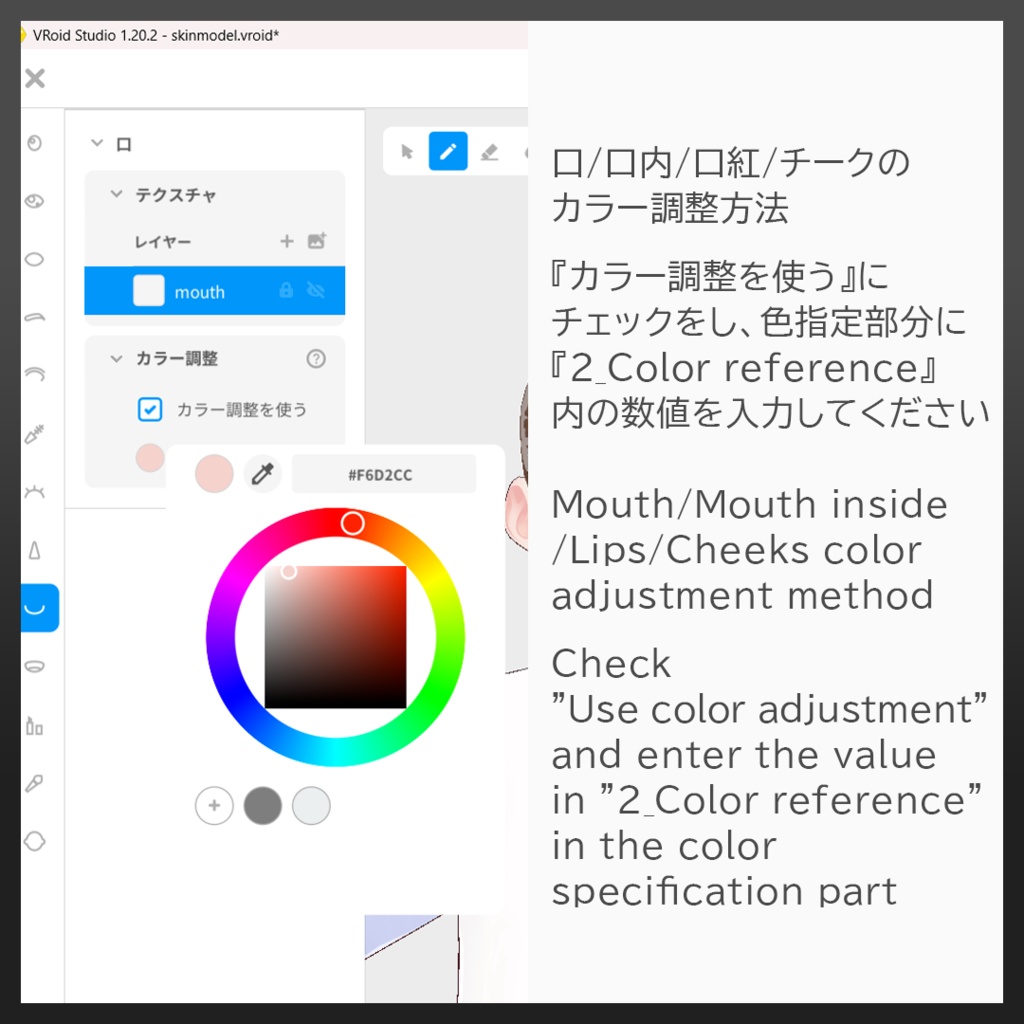Open the lipstick category in sidebar
The image size is (1024, 1024).
click(35, 725)
